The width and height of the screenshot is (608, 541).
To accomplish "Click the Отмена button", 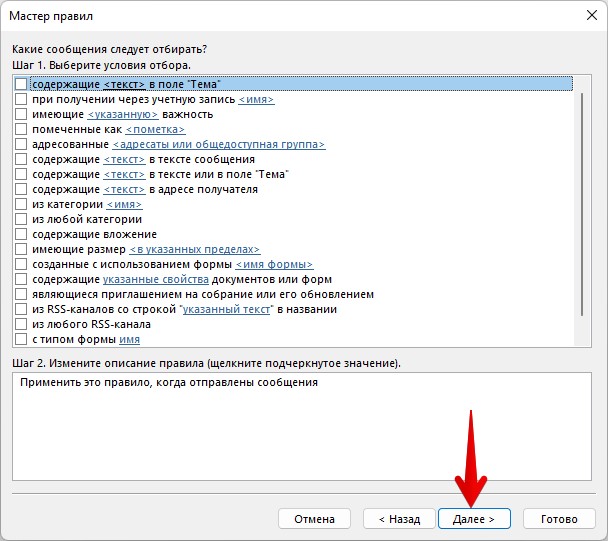I will [314, 519].
